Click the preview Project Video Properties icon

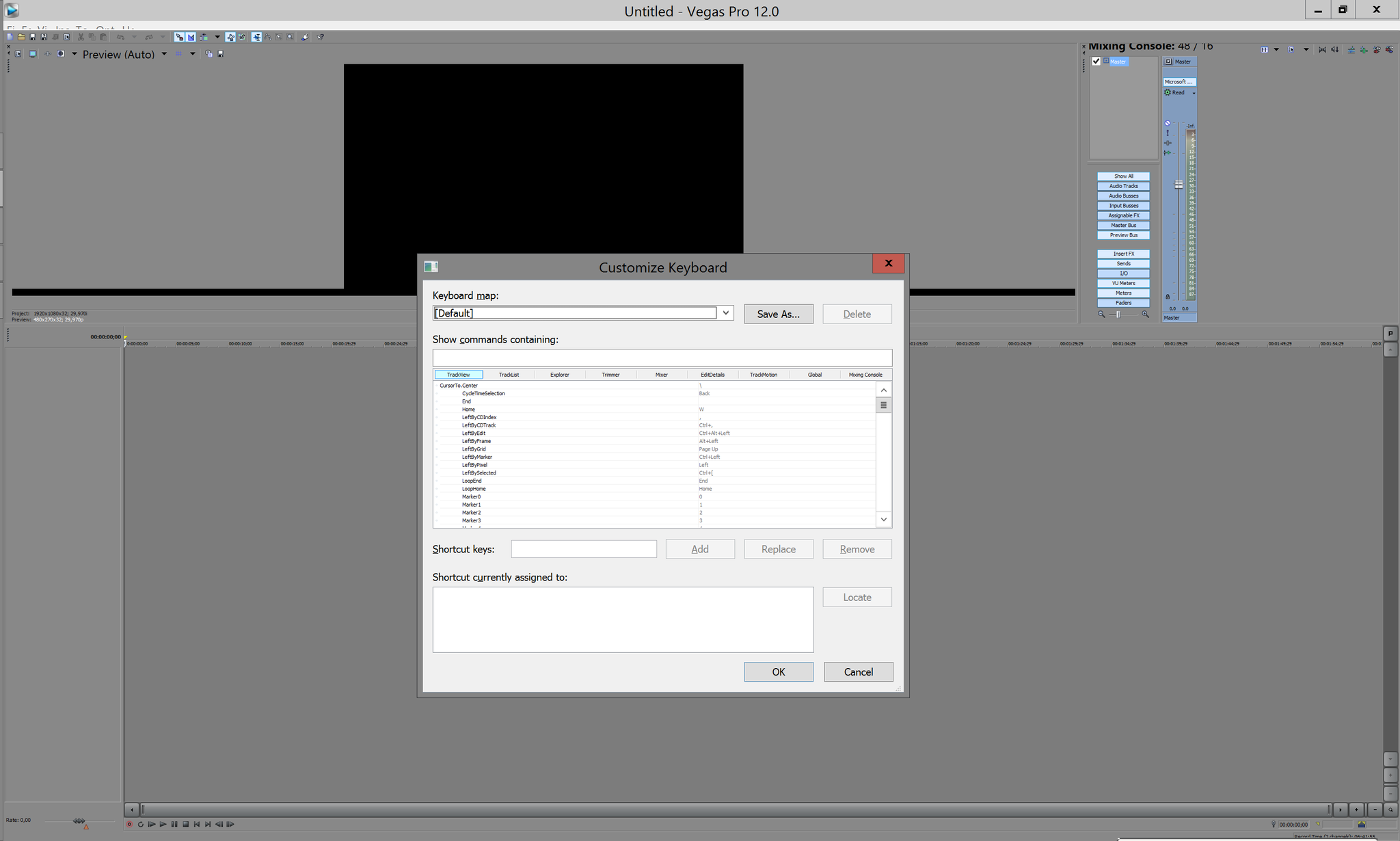(18, 53)
